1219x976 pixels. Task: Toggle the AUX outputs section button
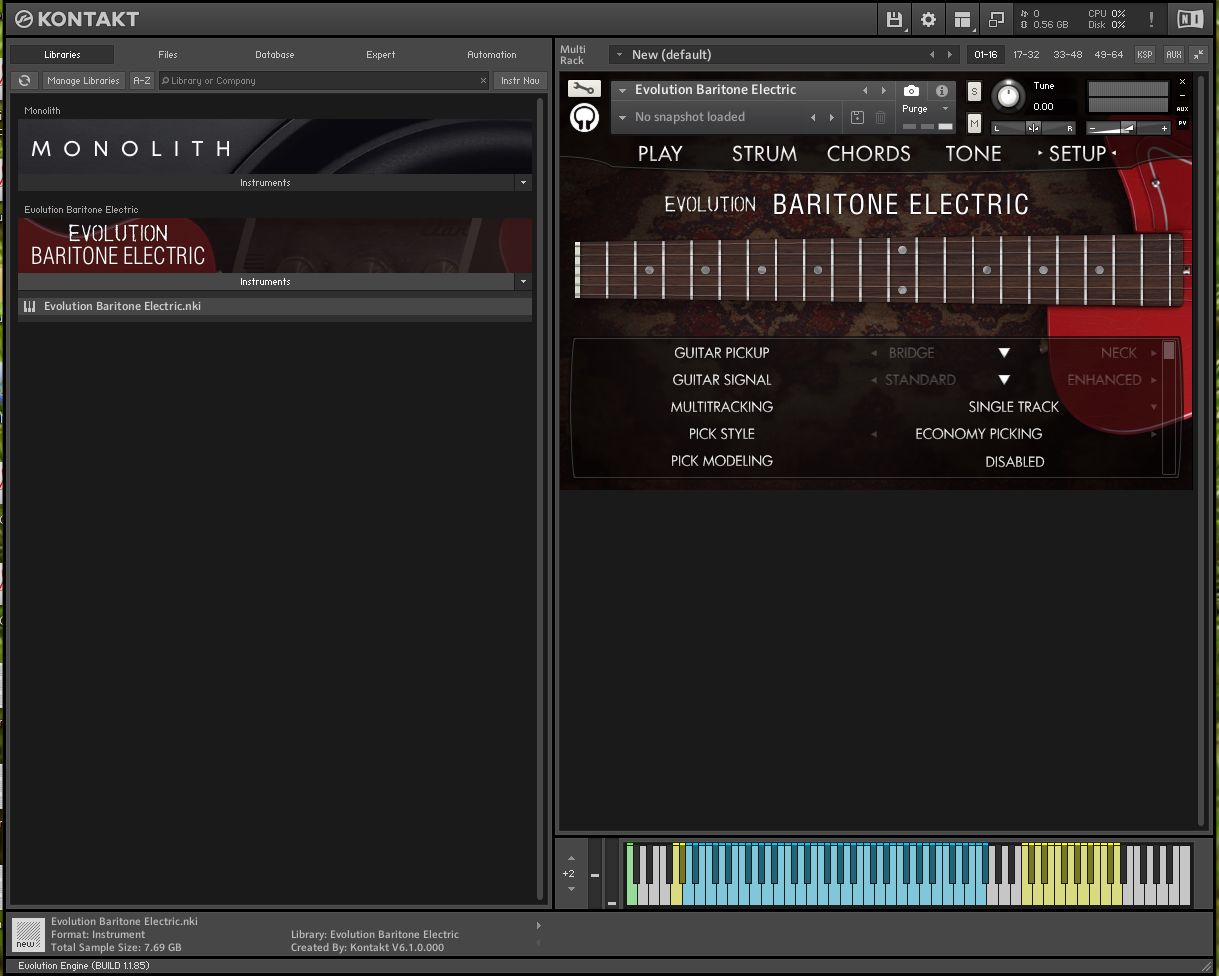[1173, 54]
